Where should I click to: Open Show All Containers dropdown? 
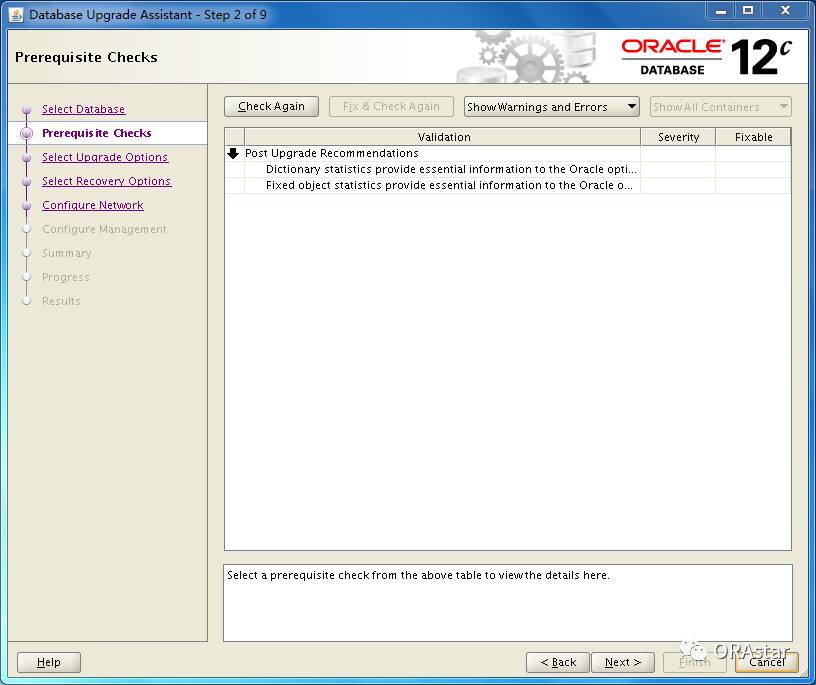point(720,107)
